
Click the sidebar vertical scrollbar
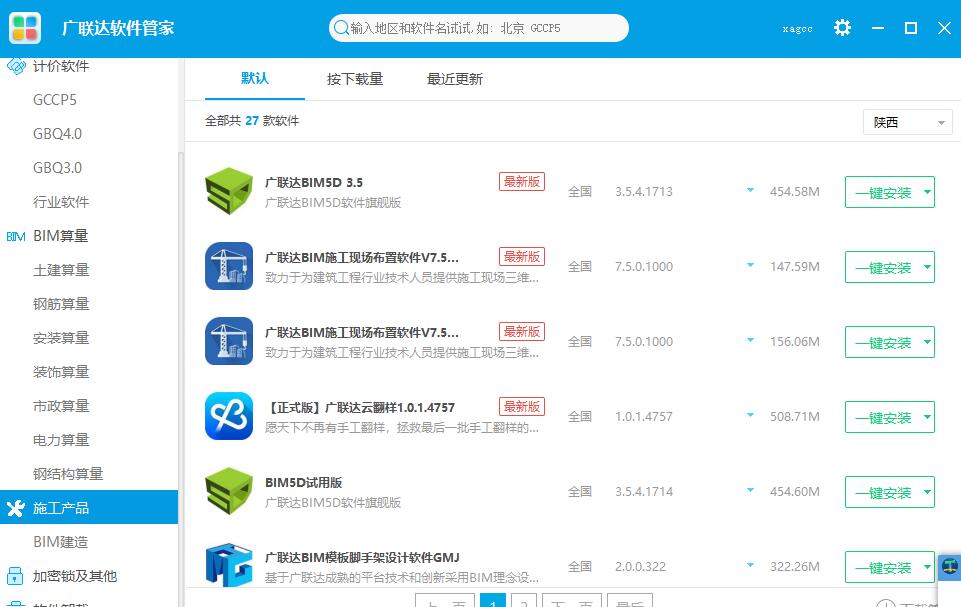coord(181,379)
